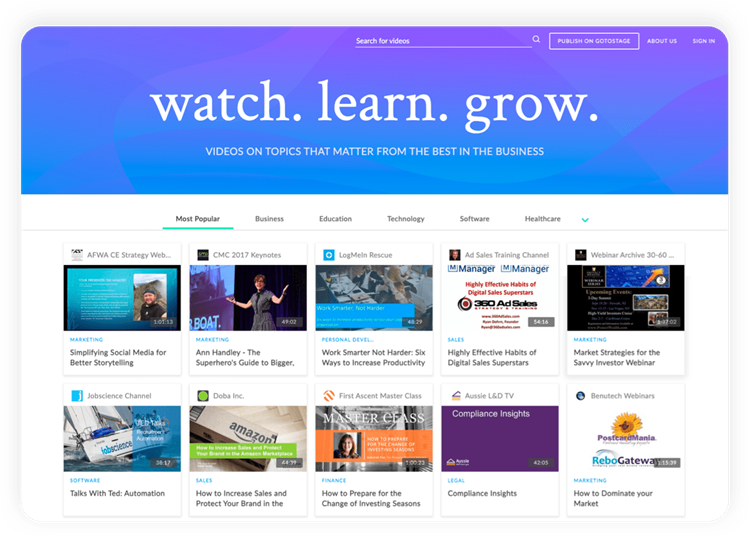Open the Healthcare category tab
The height and width of the screenshot is (538, 750).
[x=542, y=218]
